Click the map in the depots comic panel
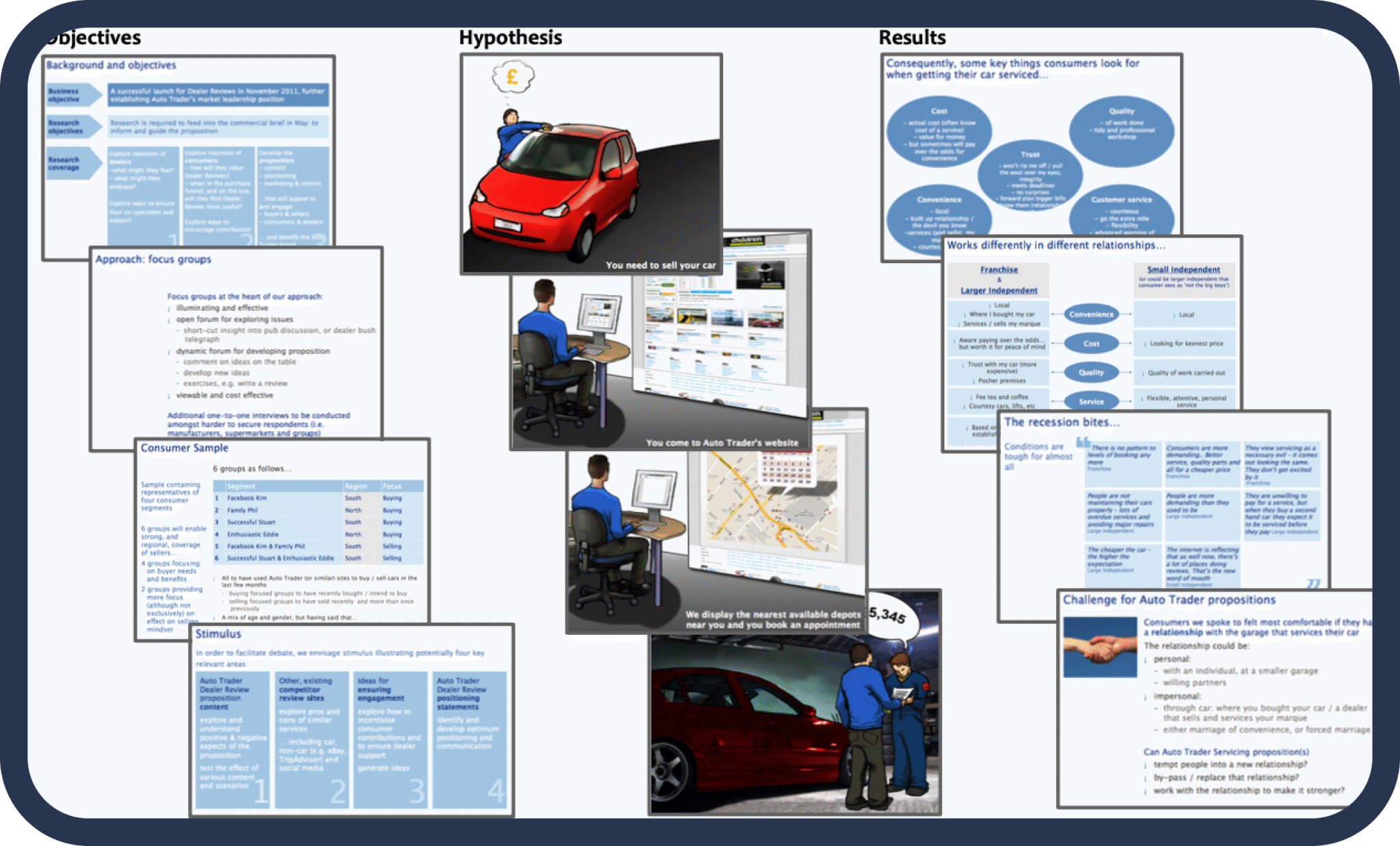Screen dimensions: 1400x846 pyautogui.click(x=771, y=502)
